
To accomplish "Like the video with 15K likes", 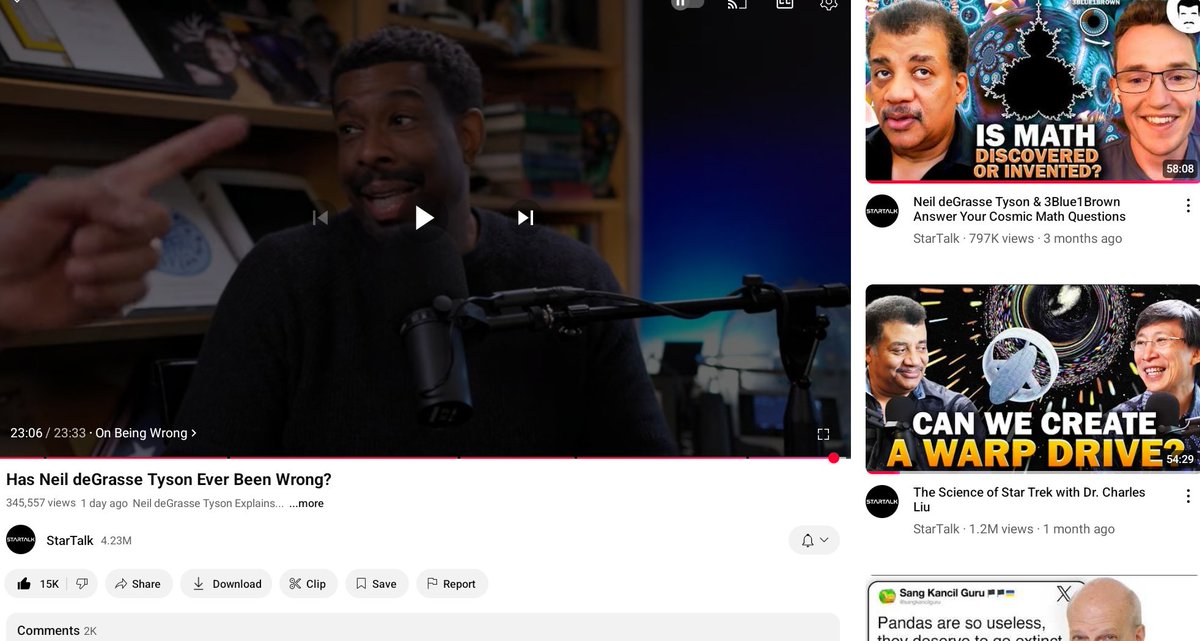I will (37, 584).
